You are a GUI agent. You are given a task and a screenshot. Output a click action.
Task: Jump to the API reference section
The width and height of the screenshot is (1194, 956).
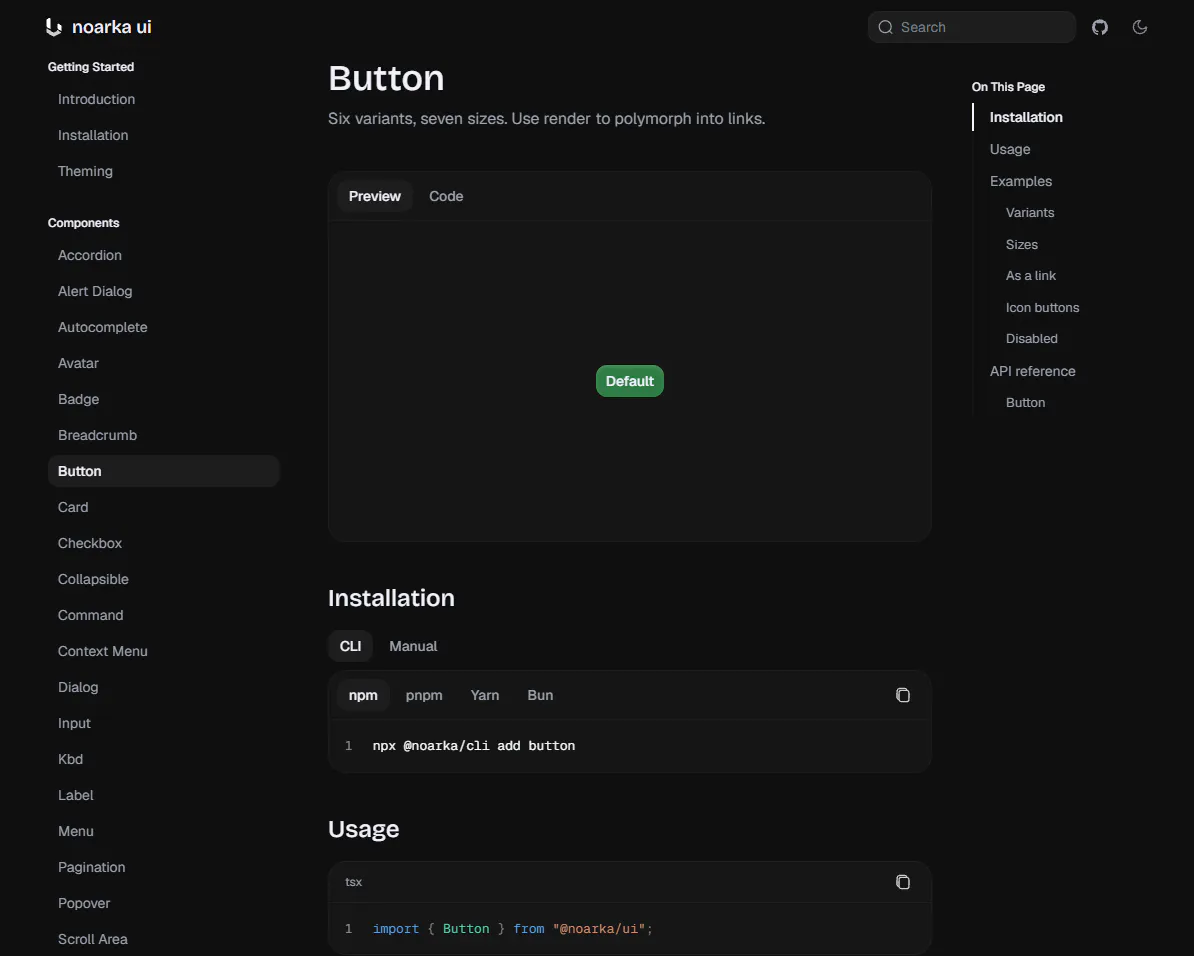[x=1033, y=371]
